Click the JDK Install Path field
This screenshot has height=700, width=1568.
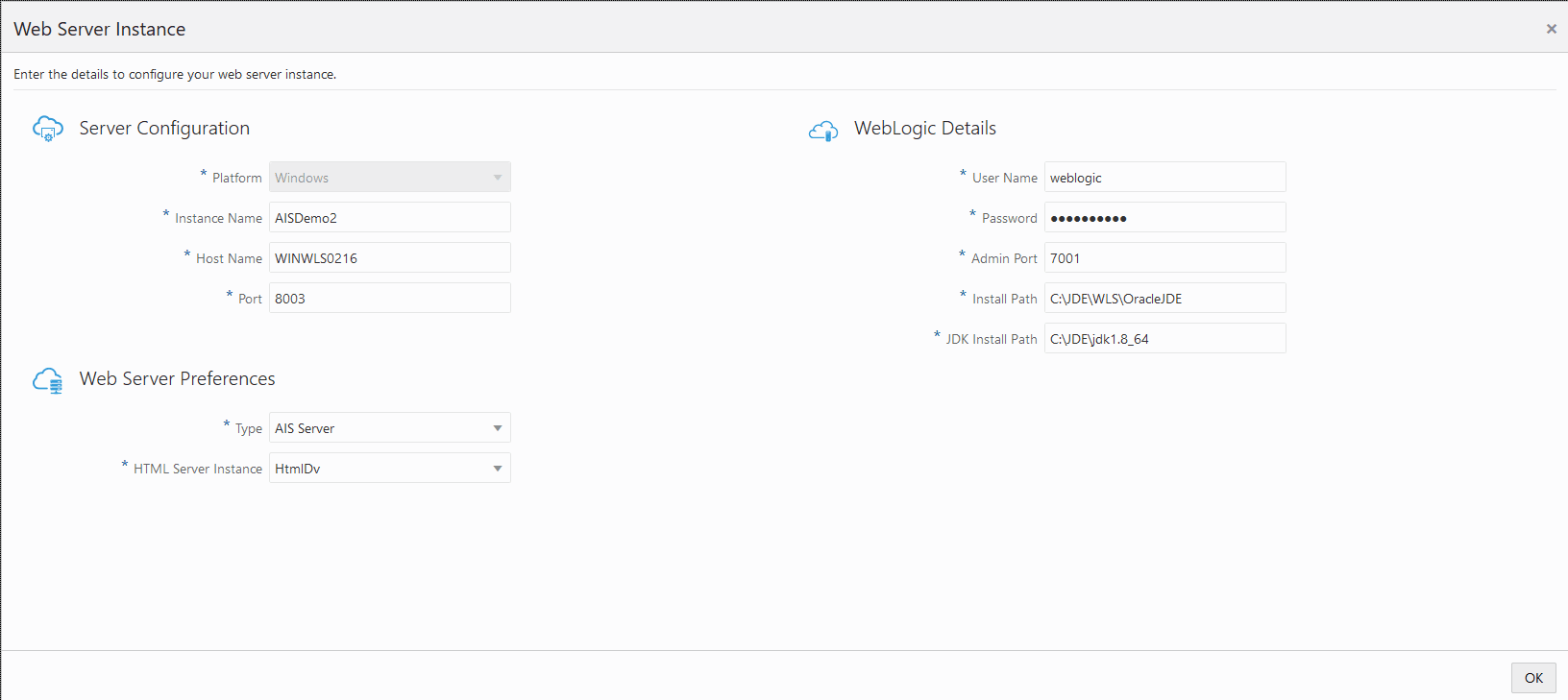[x=1165, y=338]
